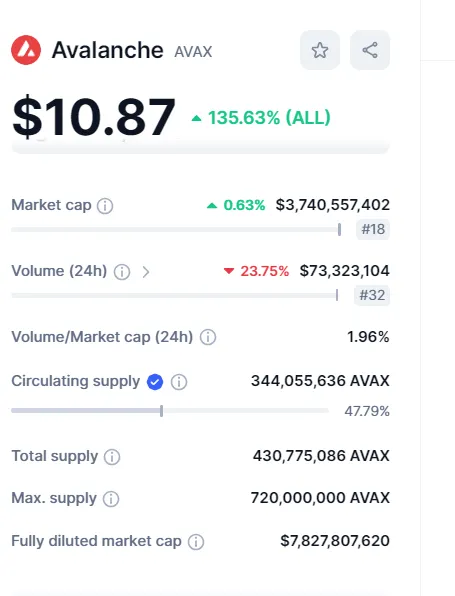455x596 pixels.
Task: Open the Fully diluted market cap info icon
Action: (x=196, y=542)
